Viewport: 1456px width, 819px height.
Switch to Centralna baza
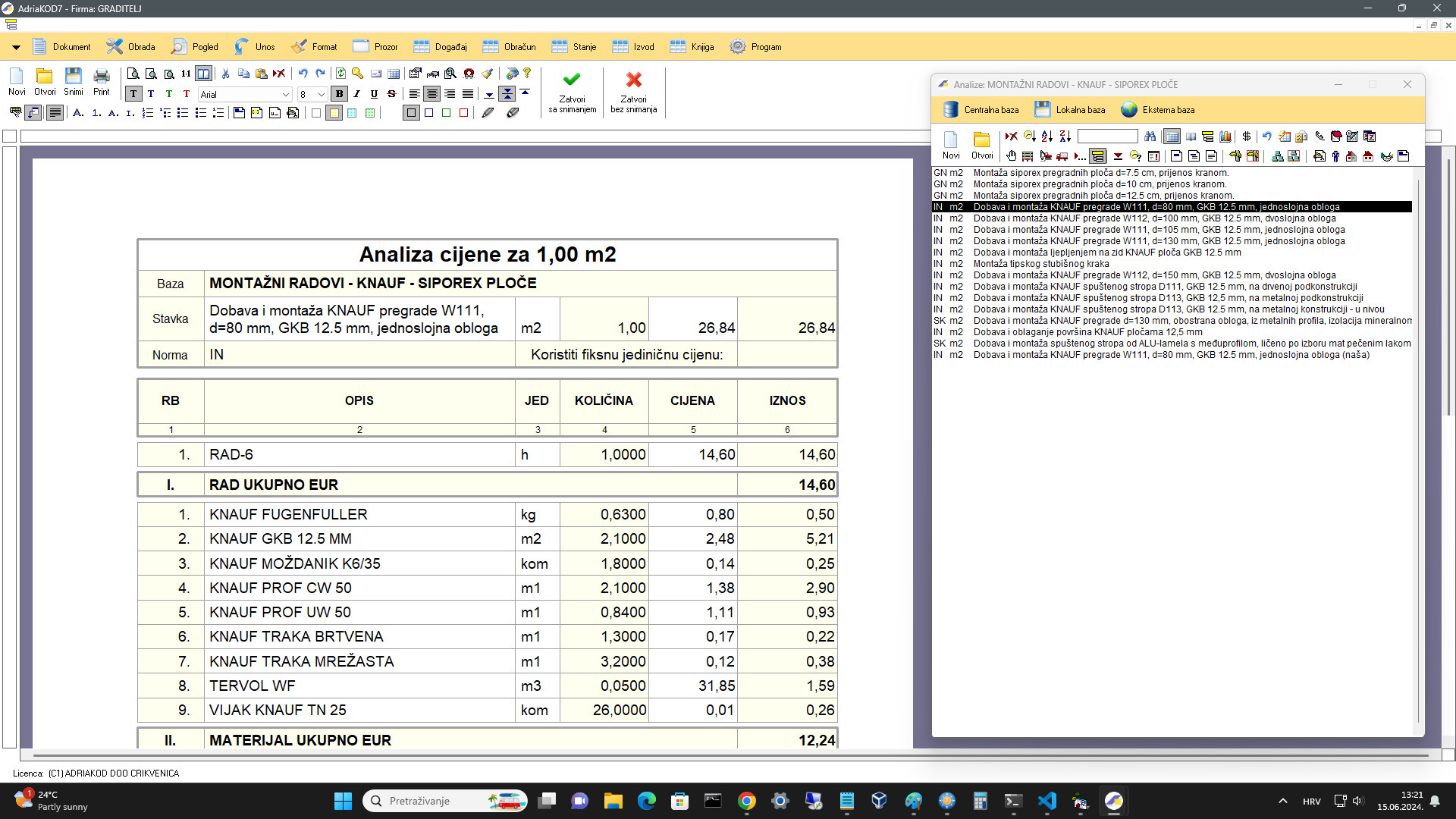(x=981, y=110)
